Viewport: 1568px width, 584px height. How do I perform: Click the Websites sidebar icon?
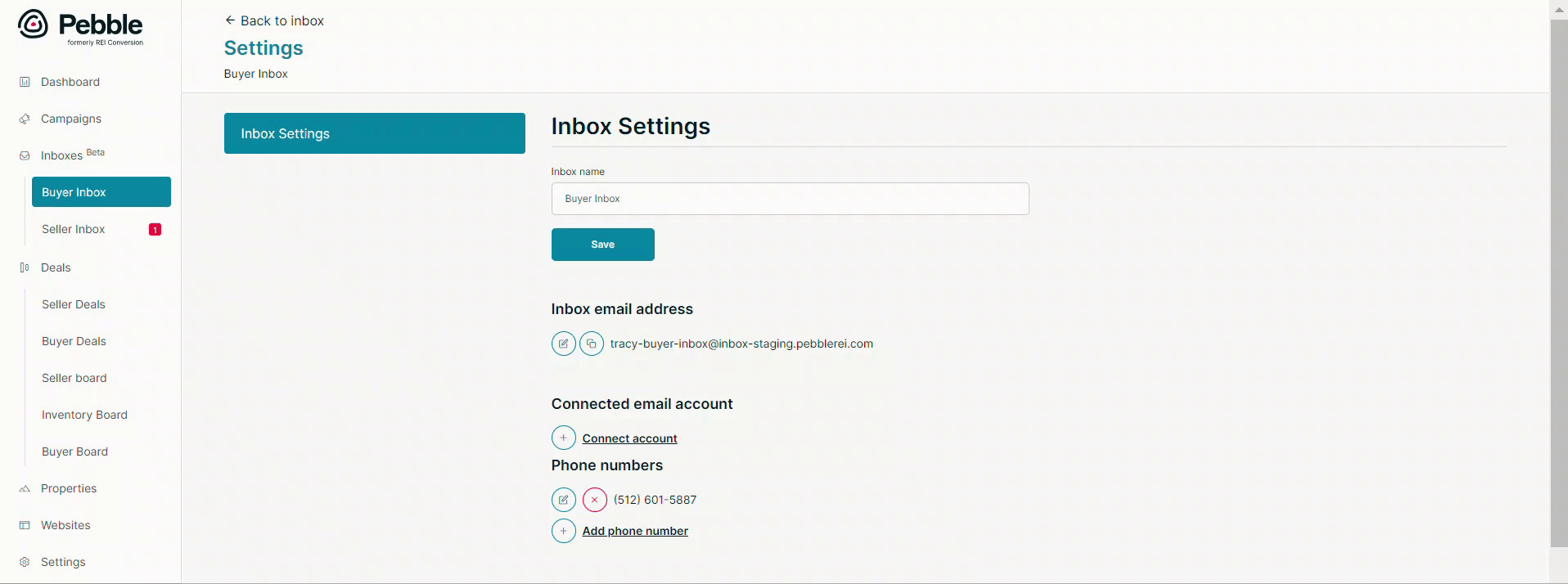[x=25, y=525]
